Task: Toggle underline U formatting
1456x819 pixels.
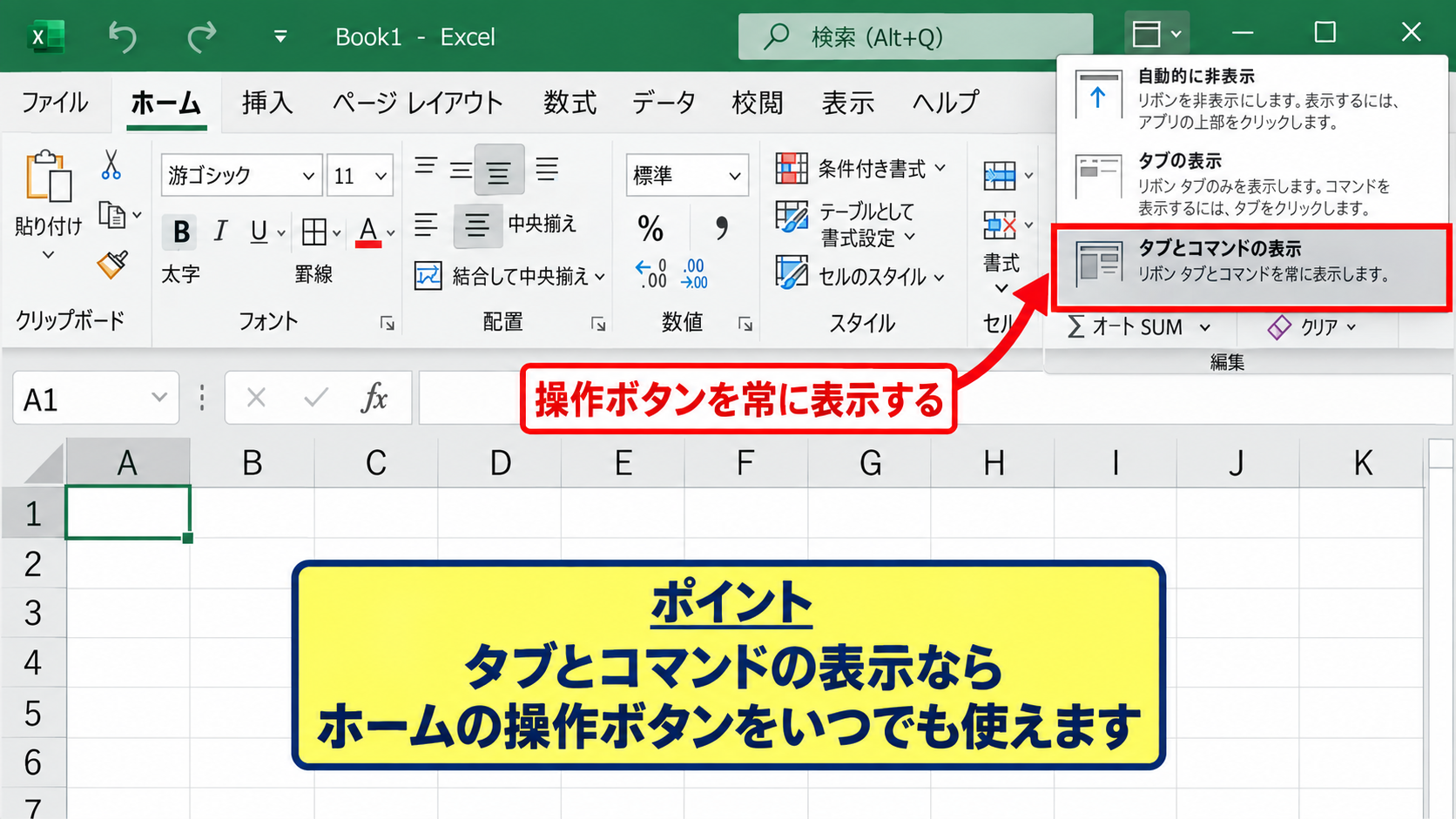Action: click(259, 232)
